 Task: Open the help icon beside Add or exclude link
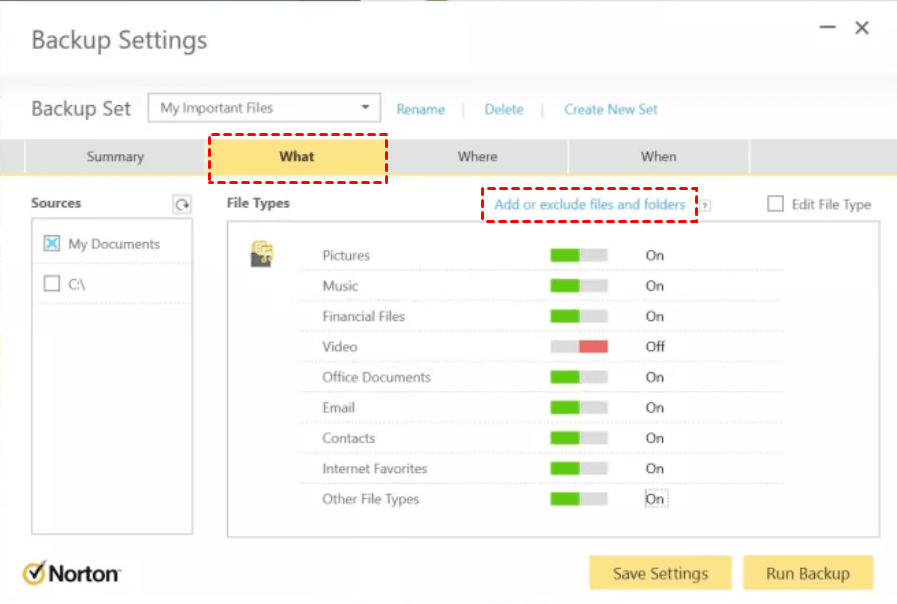coord(705,206)
